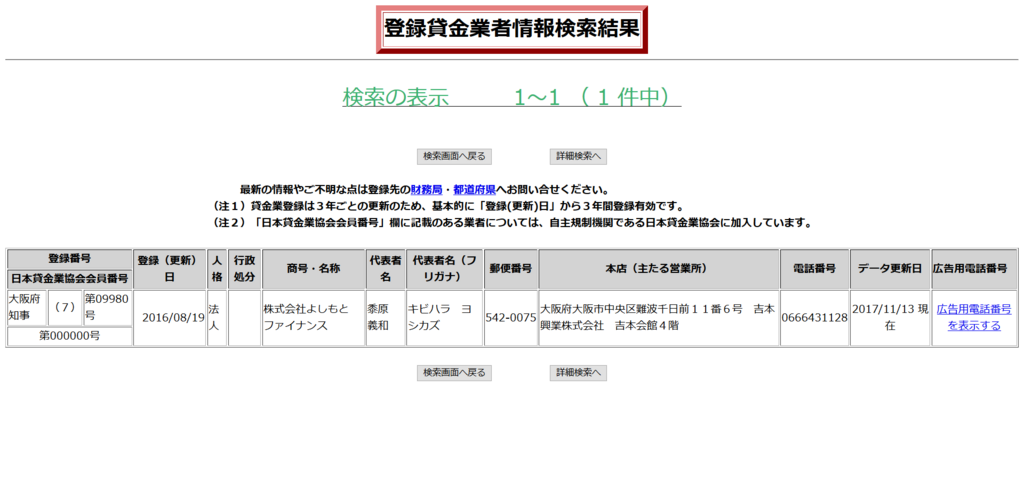Click the 電話番号 column header
This screenshot has width=1024, height=484.
pos(814,269)
